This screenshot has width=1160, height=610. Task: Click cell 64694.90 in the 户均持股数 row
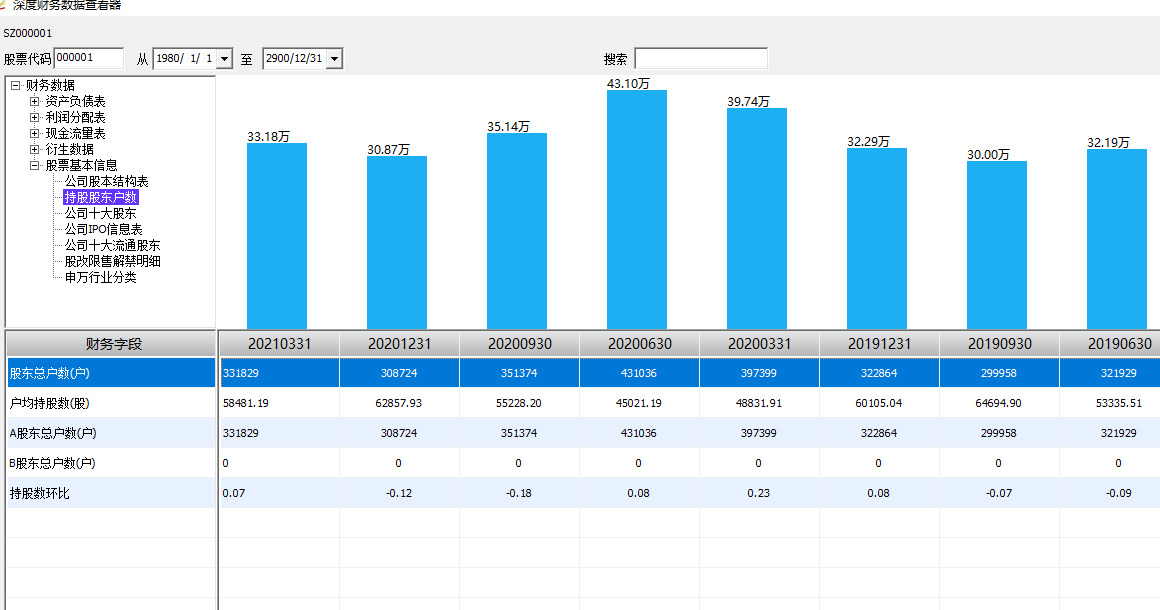999,404
